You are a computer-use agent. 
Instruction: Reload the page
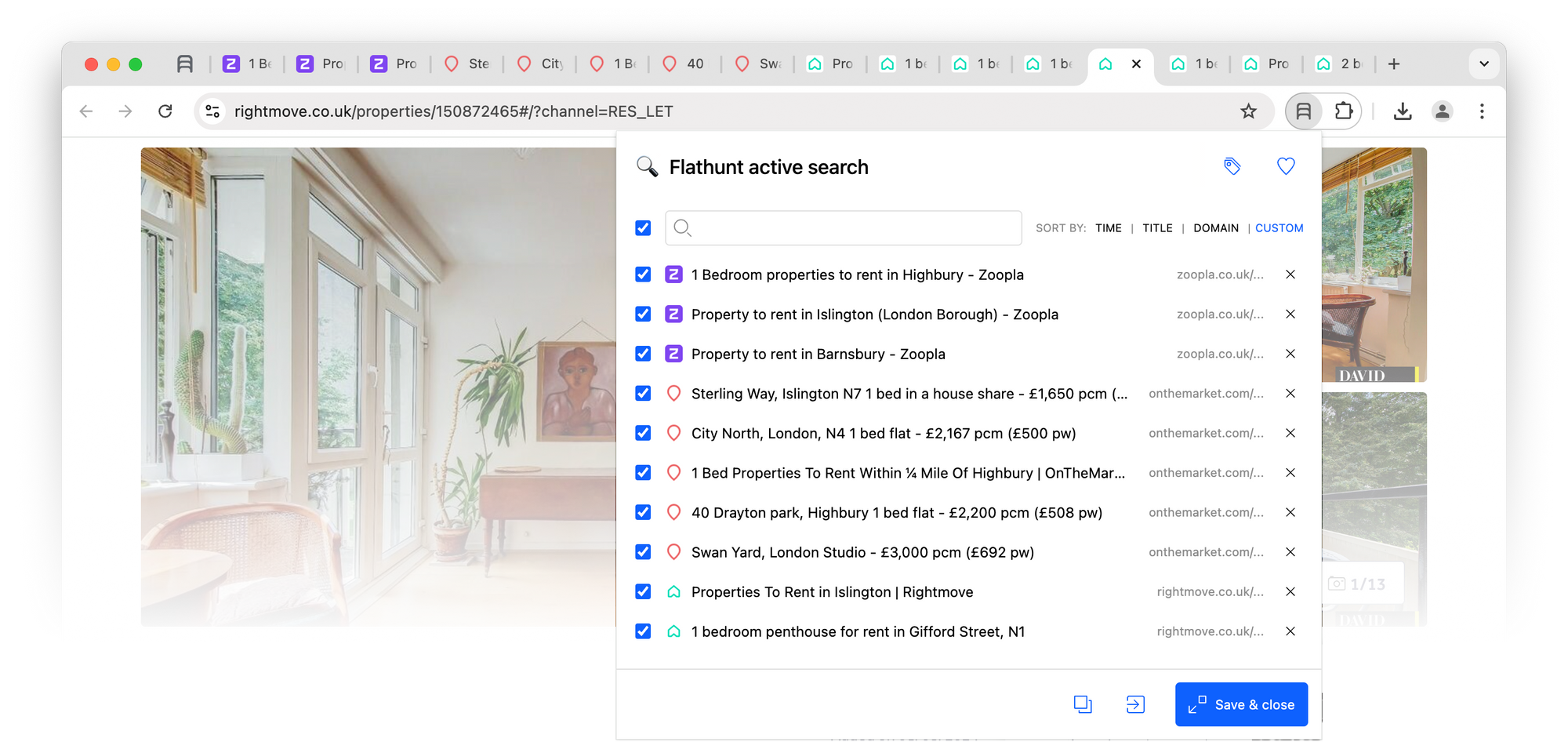point(165,111)
